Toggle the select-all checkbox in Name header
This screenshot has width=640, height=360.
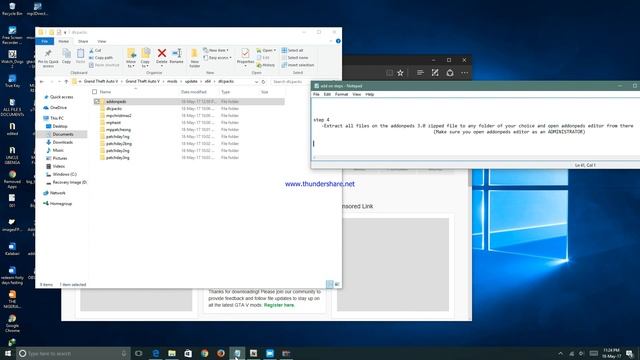point(95,92)
